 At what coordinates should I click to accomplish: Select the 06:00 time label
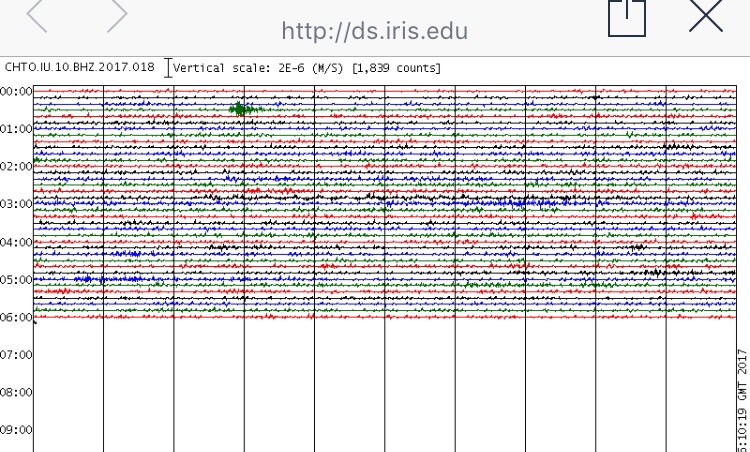16,317
